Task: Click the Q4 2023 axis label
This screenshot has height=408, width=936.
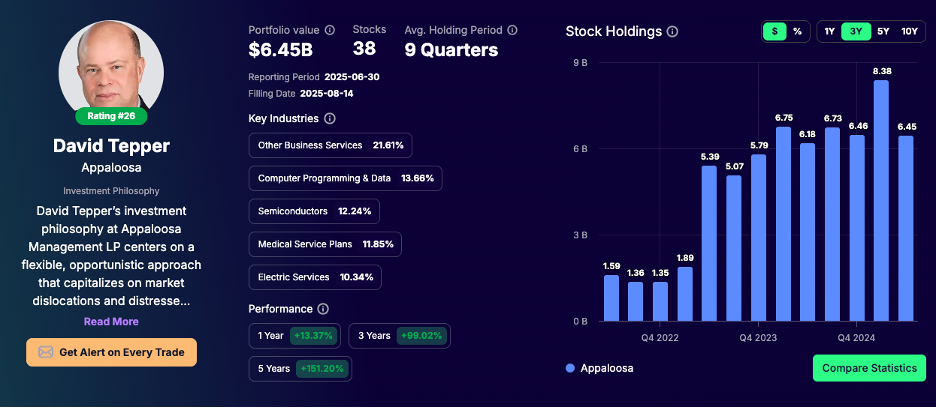Action: click(x=758, y=338)
